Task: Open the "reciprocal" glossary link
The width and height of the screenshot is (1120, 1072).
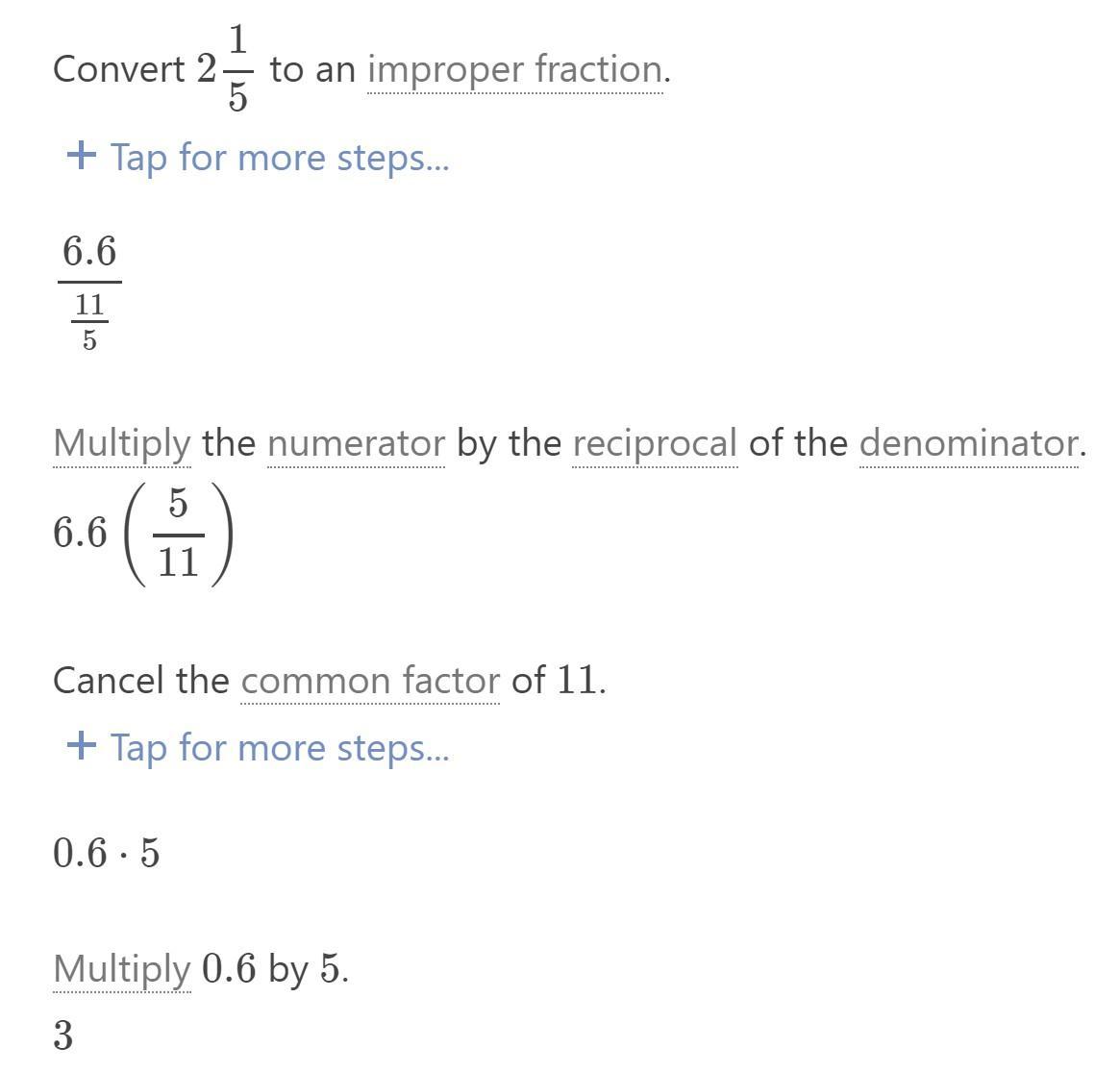Action: 655,444
